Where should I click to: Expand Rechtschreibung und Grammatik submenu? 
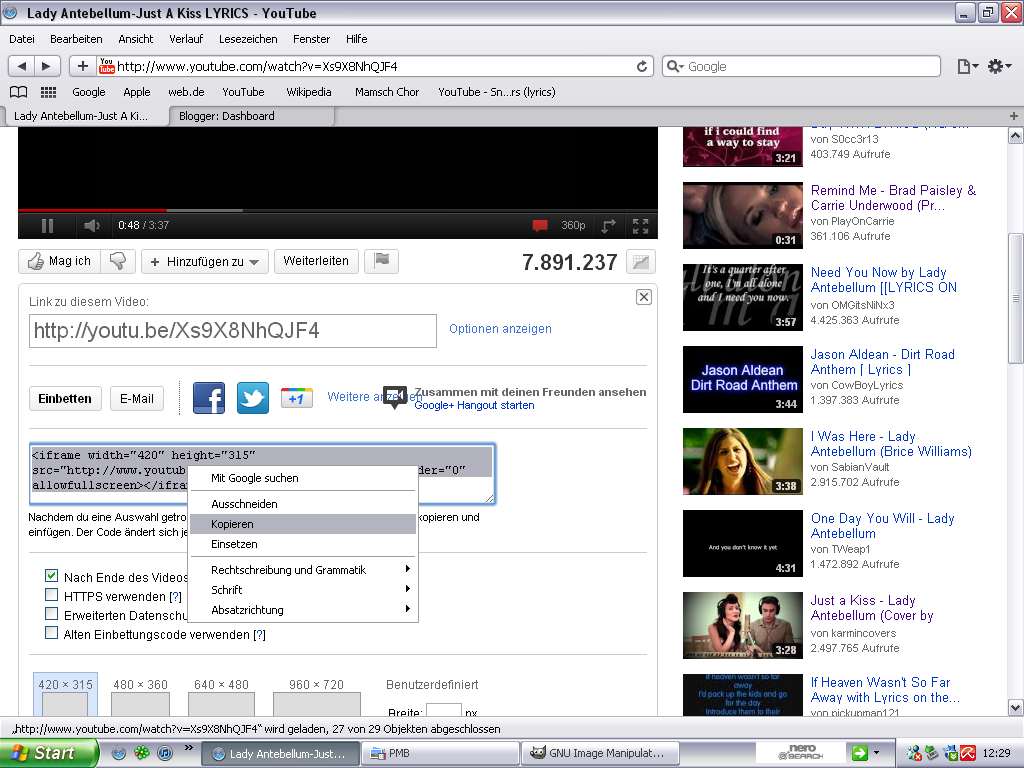303,570
